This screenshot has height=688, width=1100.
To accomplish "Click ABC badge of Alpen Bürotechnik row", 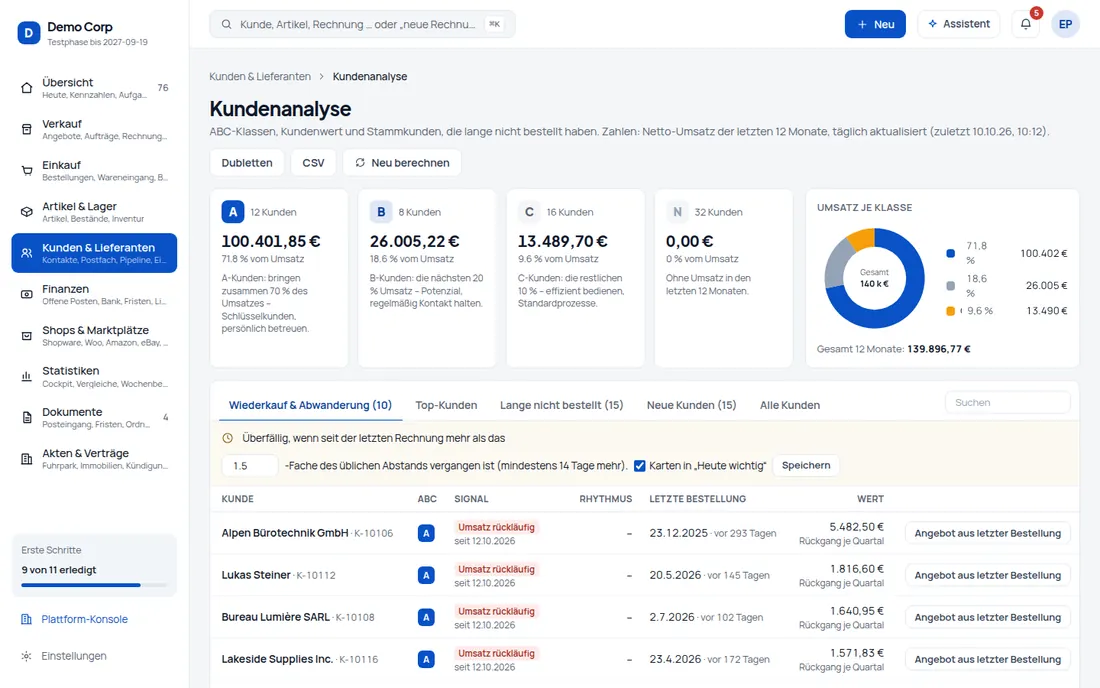I will click(x=426, y=534).
